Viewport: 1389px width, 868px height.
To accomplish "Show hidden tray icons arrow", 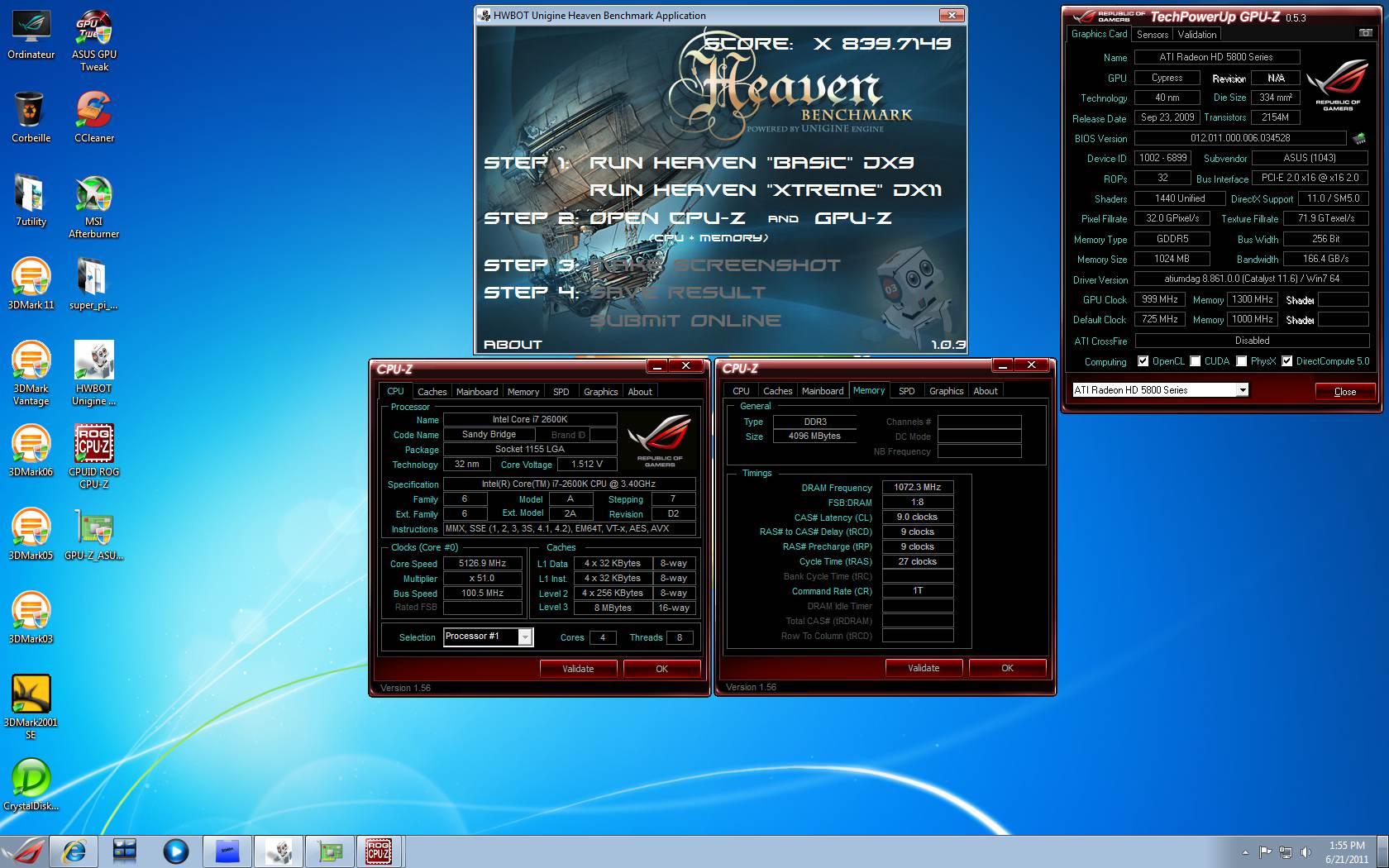I will coord(1245,852).
